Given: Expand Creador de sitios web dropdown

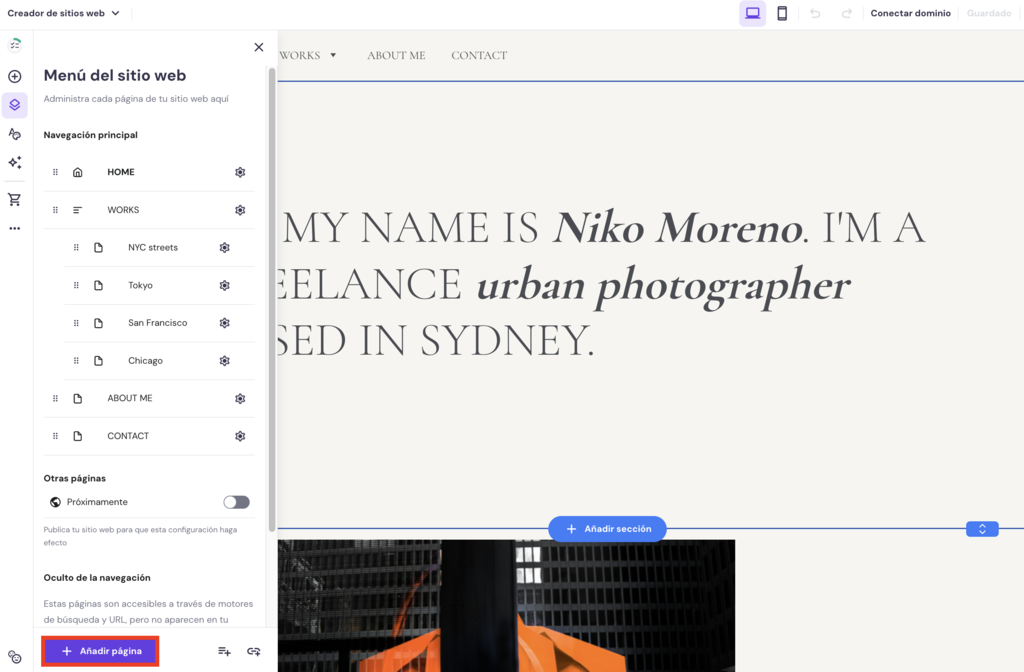Looking at the screenshot, I should 63,13.
